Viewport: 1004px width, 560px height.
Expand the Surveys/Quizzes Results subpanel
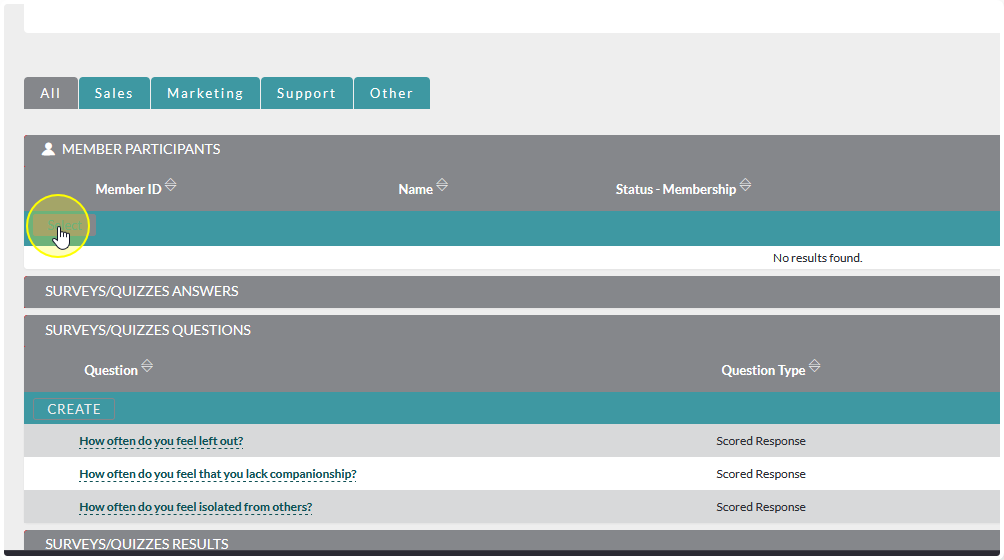[137, 544]
